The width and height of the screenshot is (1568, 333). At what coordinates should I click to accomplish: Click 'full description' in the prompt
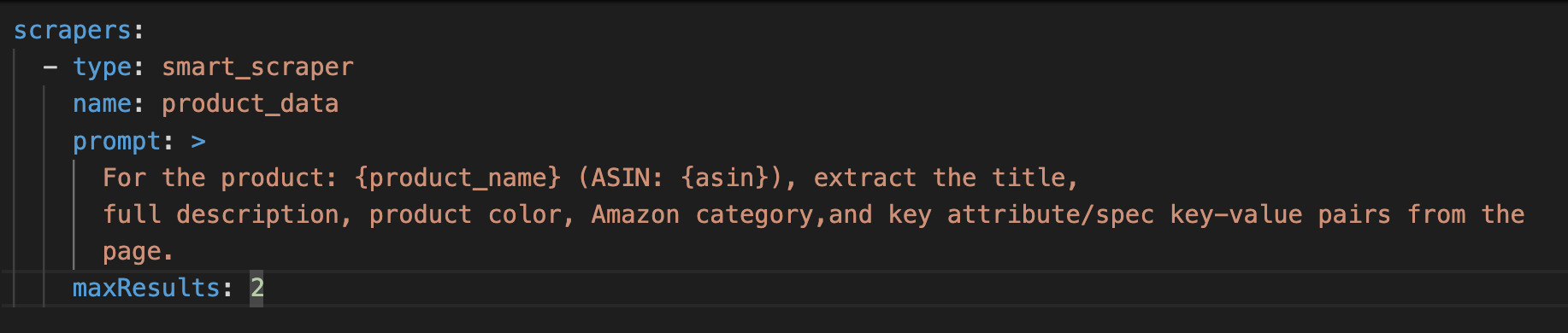point(221,214)
